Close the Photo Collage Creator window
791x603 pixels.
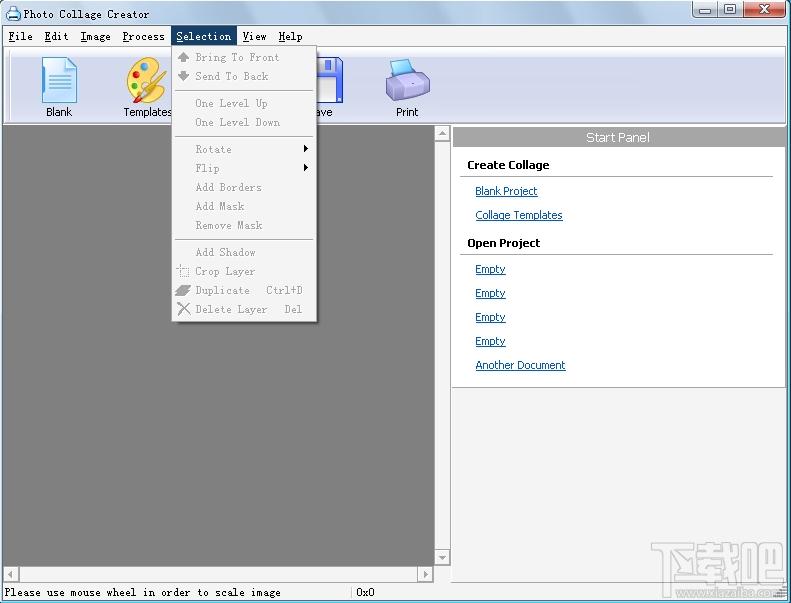(x=764, y=10)
